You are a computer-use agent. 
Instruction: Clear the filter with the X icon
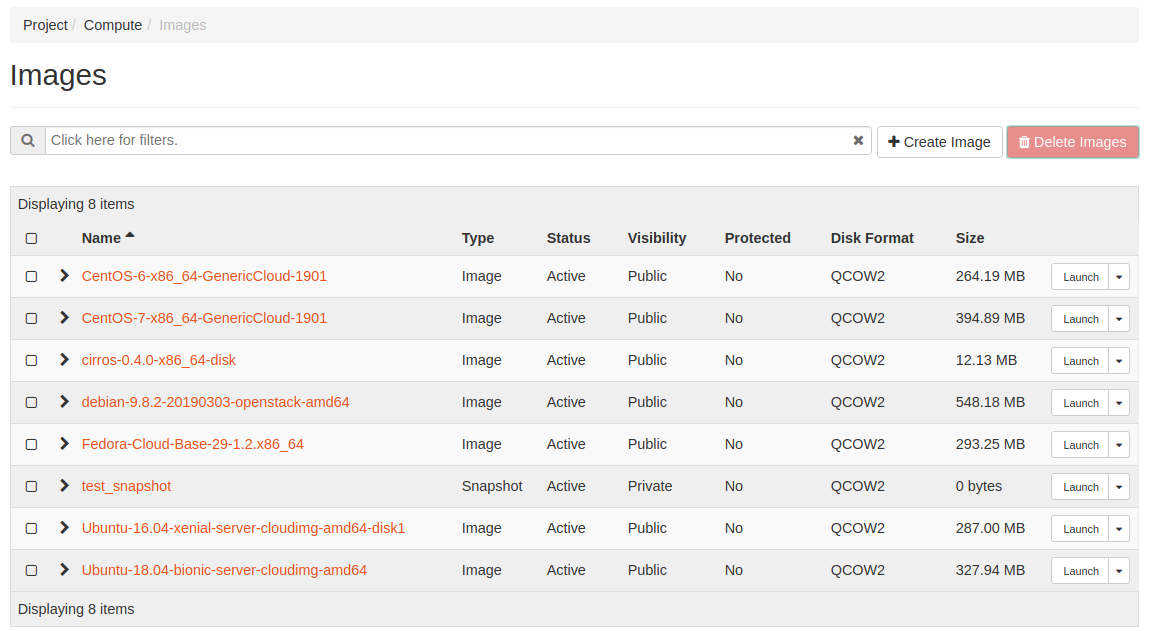[858, 141]
